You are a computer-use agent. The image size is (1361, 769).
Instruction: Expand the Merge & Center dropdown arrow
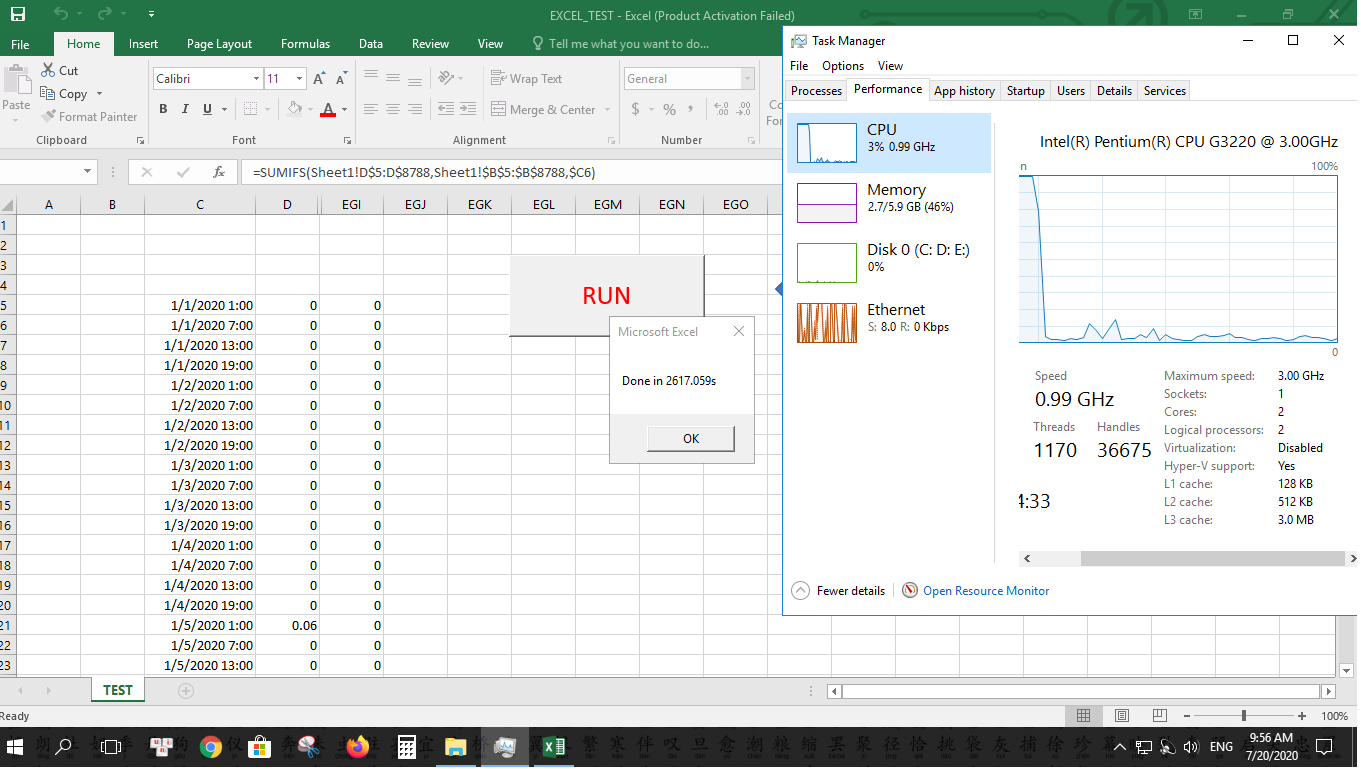606,110
